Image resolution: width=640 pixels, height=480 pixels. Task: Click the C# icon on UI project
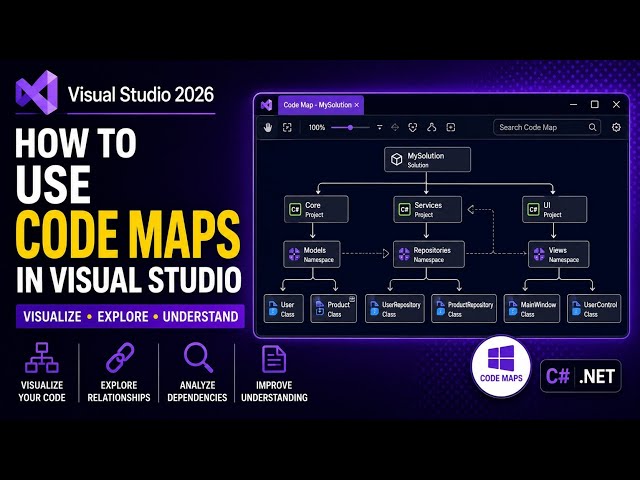click(533, 209)
